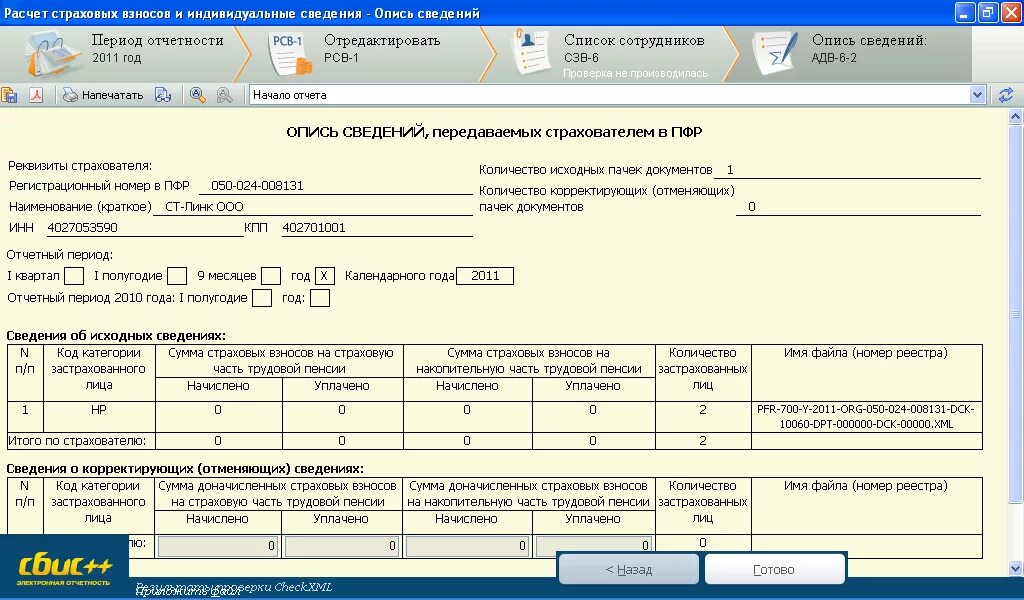Click Сведения об исходных сведениях heading
Screen dimensions: 1024x600
coord(116,336)
